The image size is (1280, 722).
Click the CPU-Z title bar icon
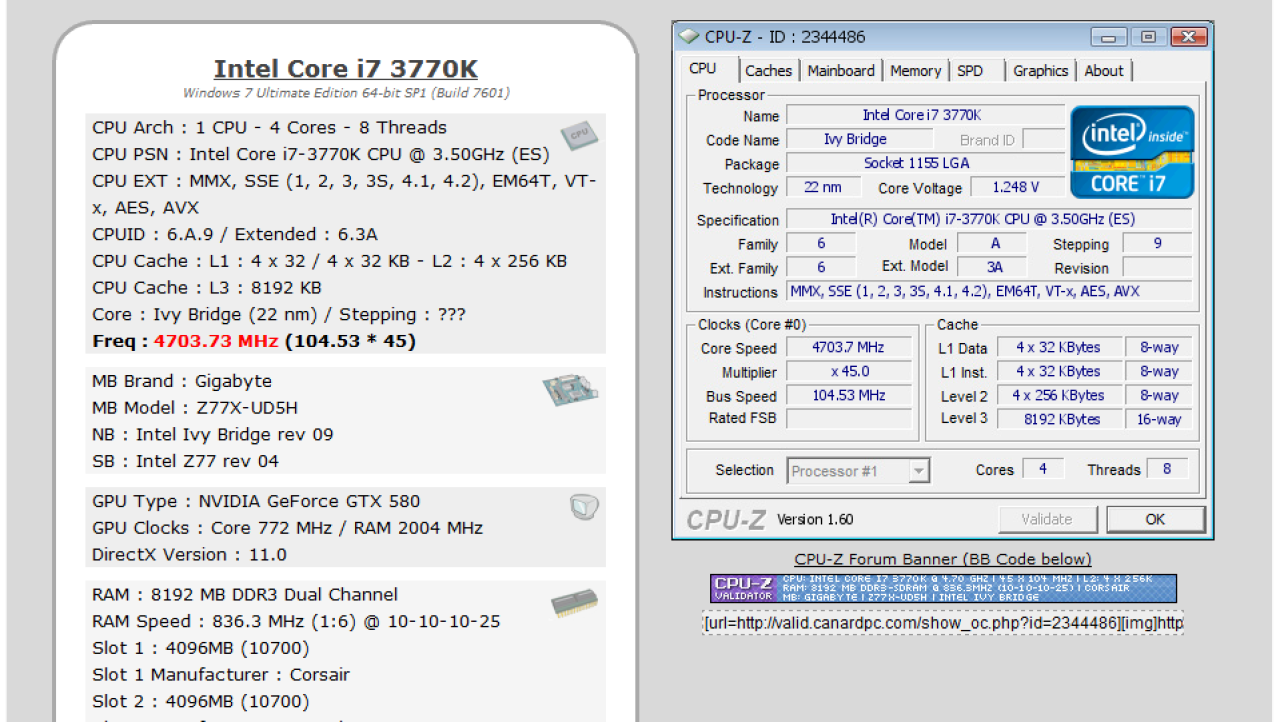(x=689, y=37)
